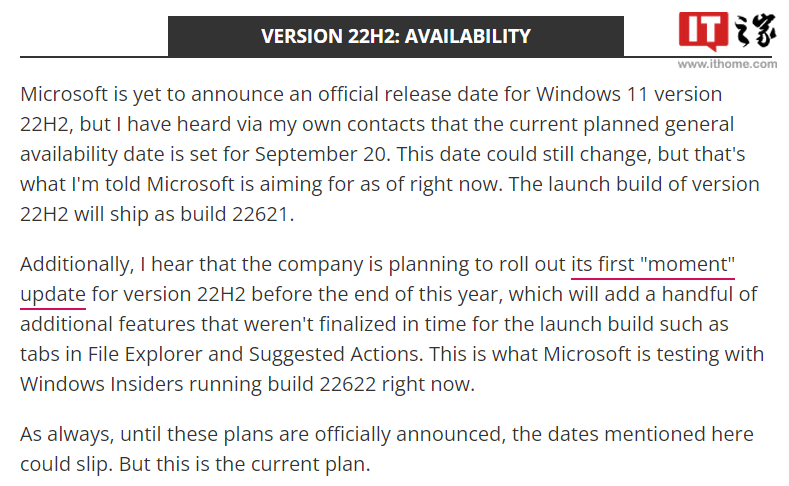
Task: Click the ITHome logo icon
Action: tap(727, 33)
